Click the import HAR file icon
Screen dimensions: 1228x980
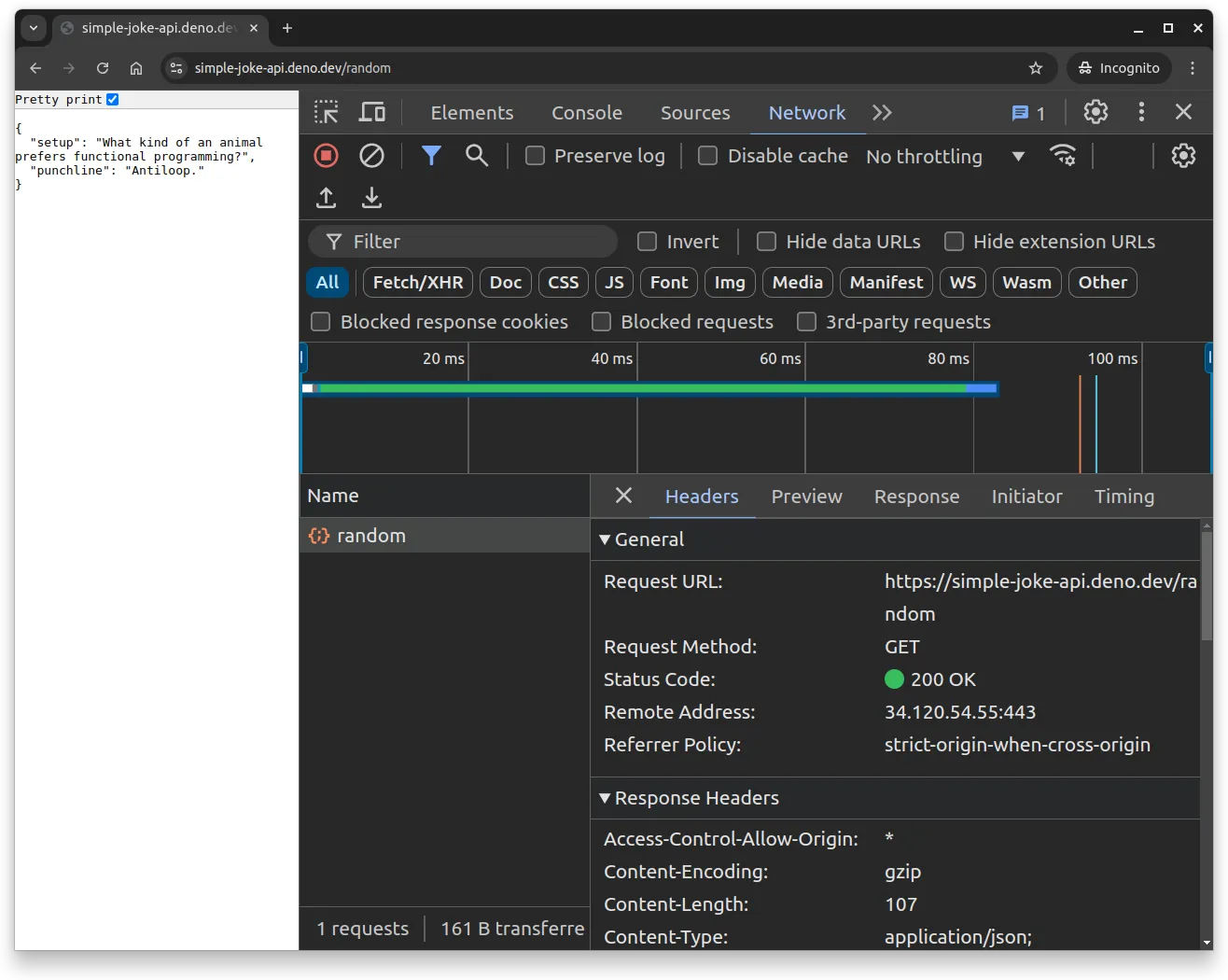(326, 197)
